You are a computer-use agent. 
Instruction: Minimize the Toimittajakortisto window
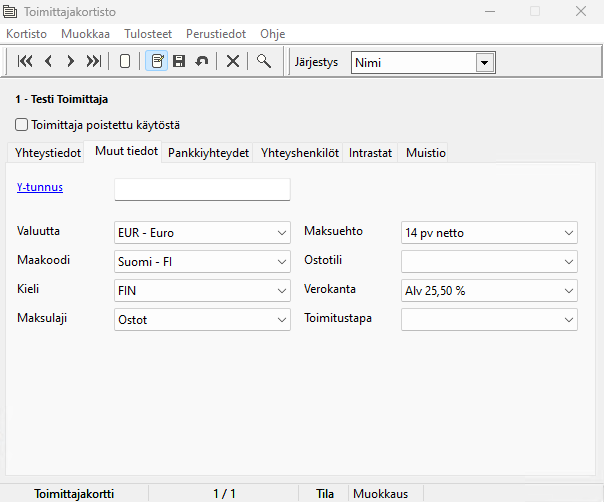click(490, 12)
